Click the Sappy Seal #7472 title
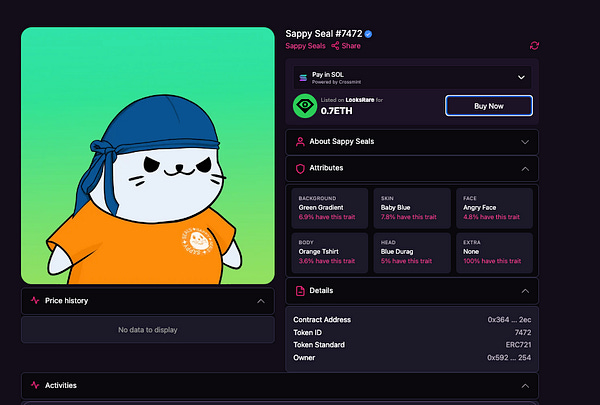600x405 pixels. [324, 34]
